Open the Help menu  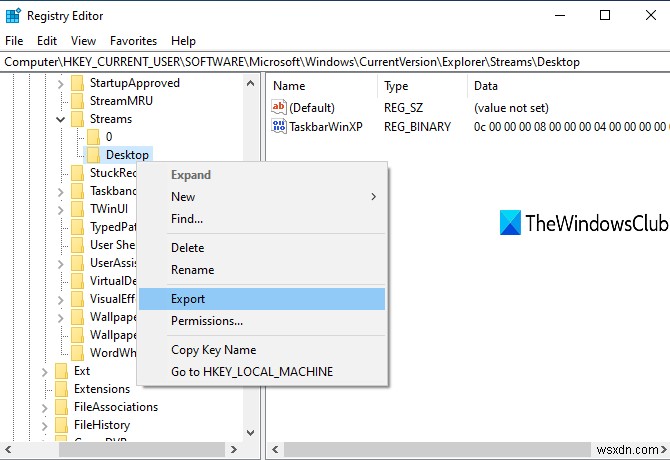pyautogui.click(x=183, y=41)
